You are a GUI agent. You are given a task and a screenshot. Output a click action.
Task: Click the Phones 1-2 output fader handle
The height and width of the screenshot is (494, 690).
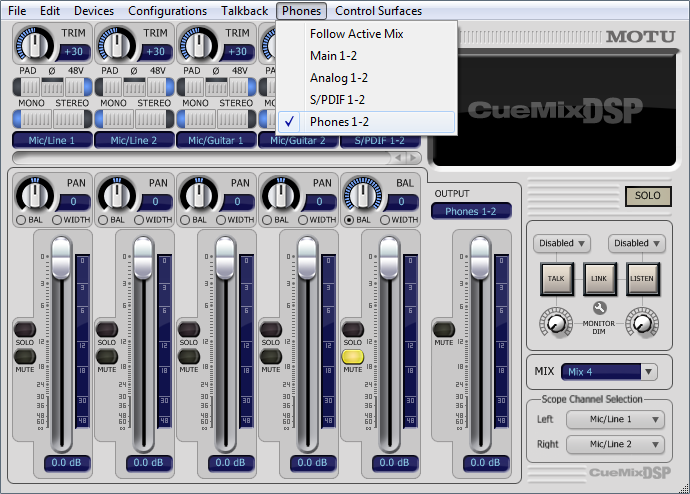click(480, 258)
